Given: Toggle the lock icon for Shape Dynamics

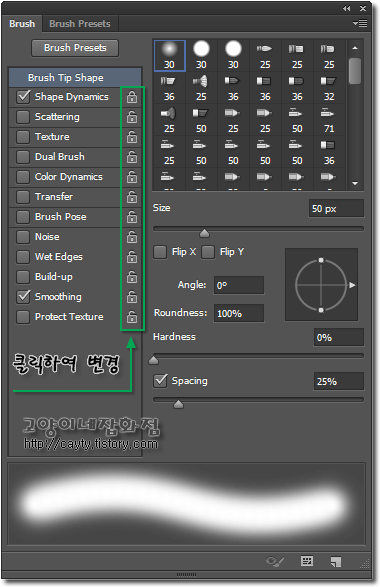Looking at the screenshot, I should (132, 97).
